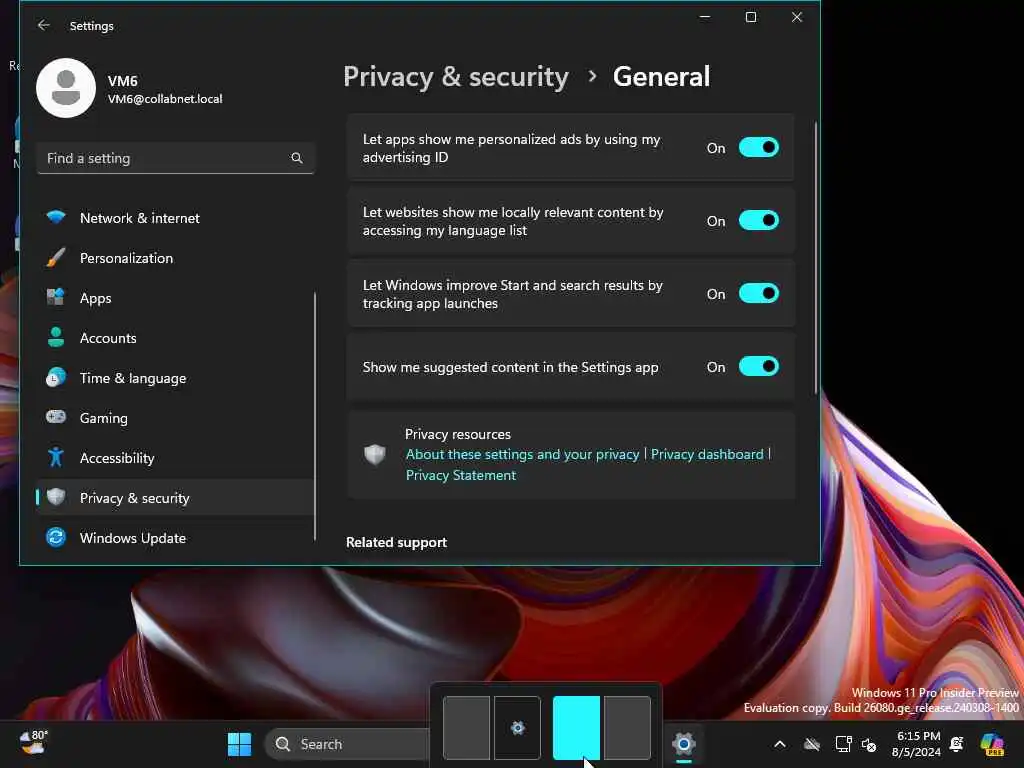Click the Apps sidebar icon

pyautogui.click(x=56, y=298)
